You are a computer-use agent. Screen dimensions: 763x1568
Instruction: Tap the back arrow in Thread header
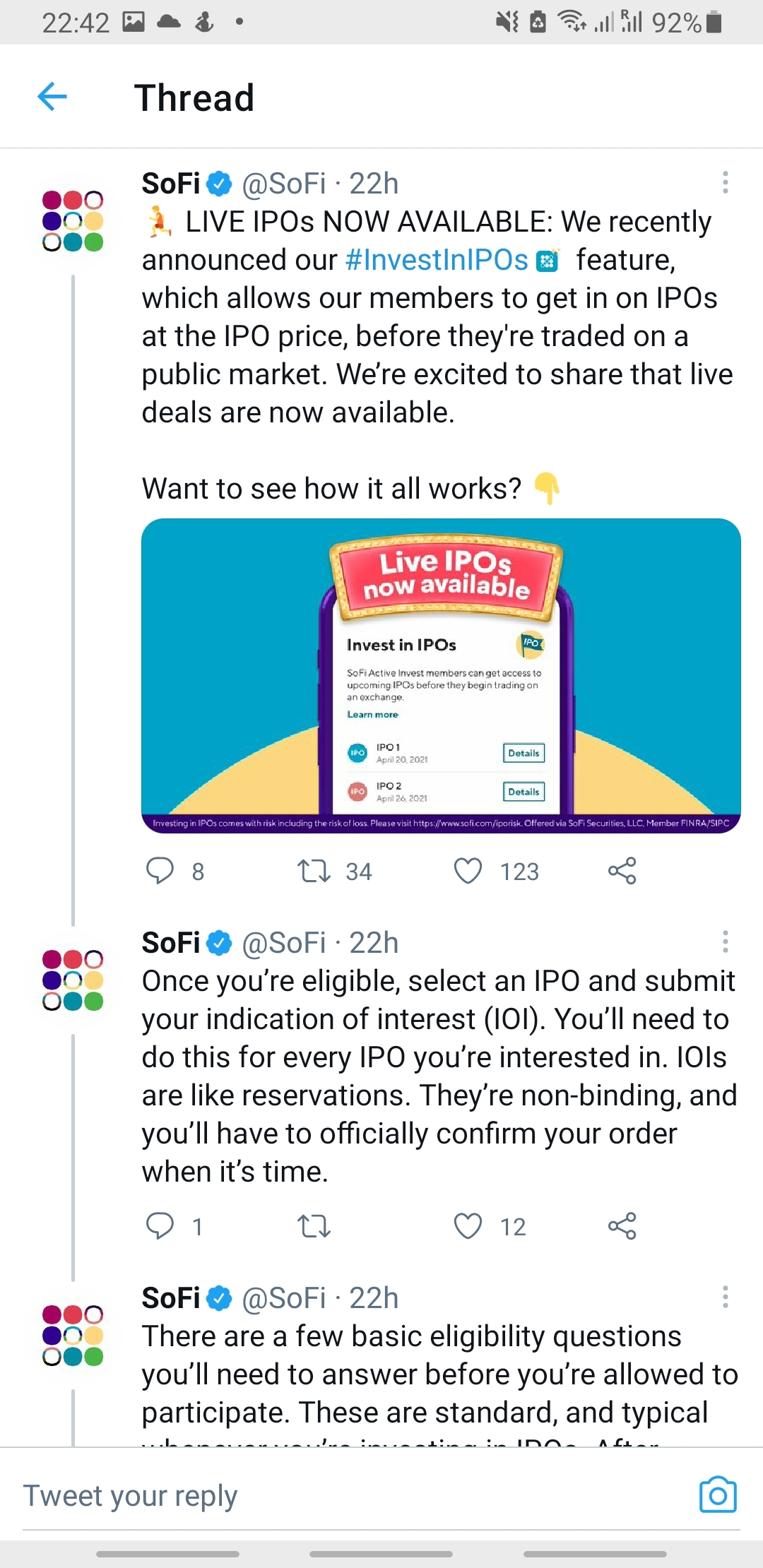pos(52,97)
